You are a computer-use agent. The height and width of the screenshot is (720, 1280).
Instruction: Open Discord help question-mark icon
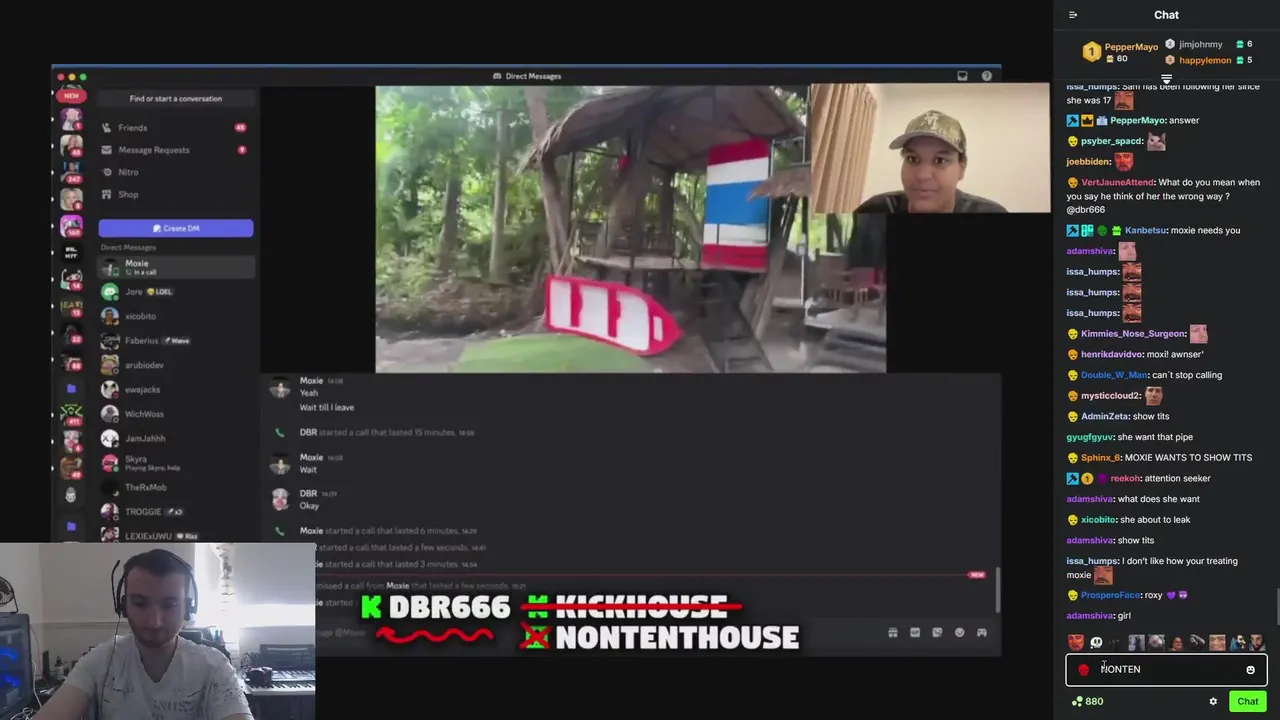pos(986,76)
